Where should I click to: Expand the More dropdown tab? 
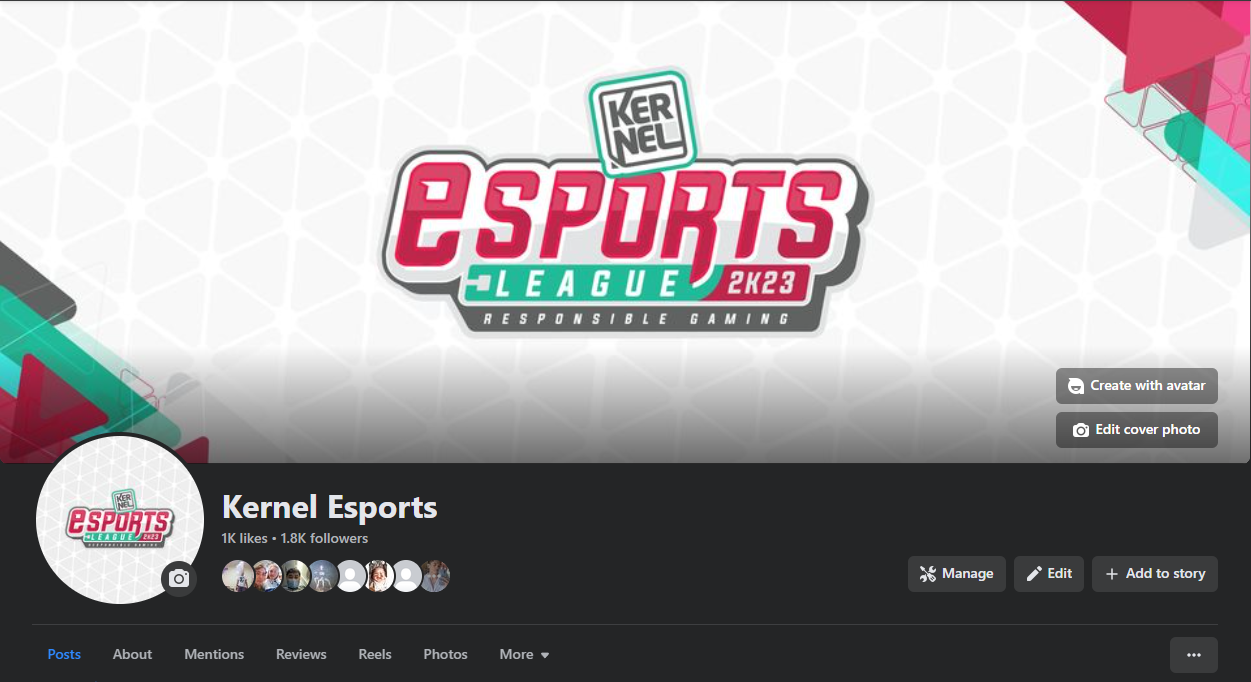(524, 654)
